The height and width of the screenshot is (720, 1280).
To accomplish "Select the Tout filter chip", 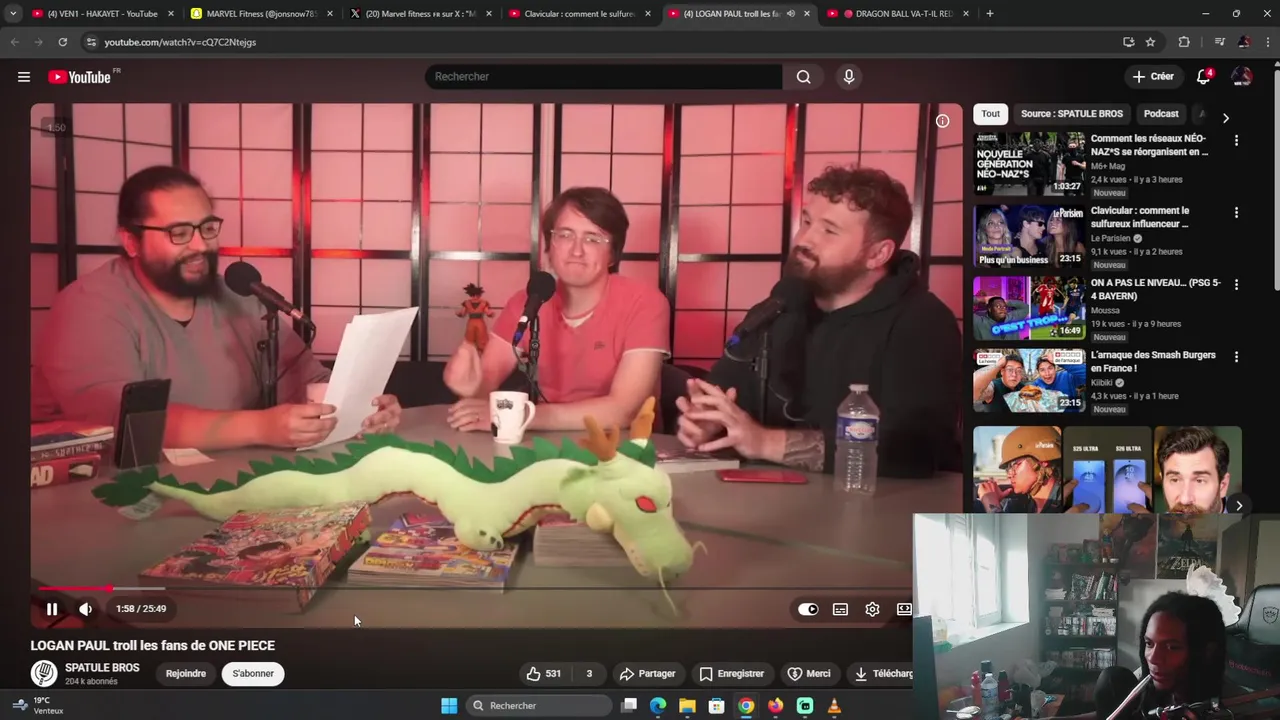I will tap(990, 114).
